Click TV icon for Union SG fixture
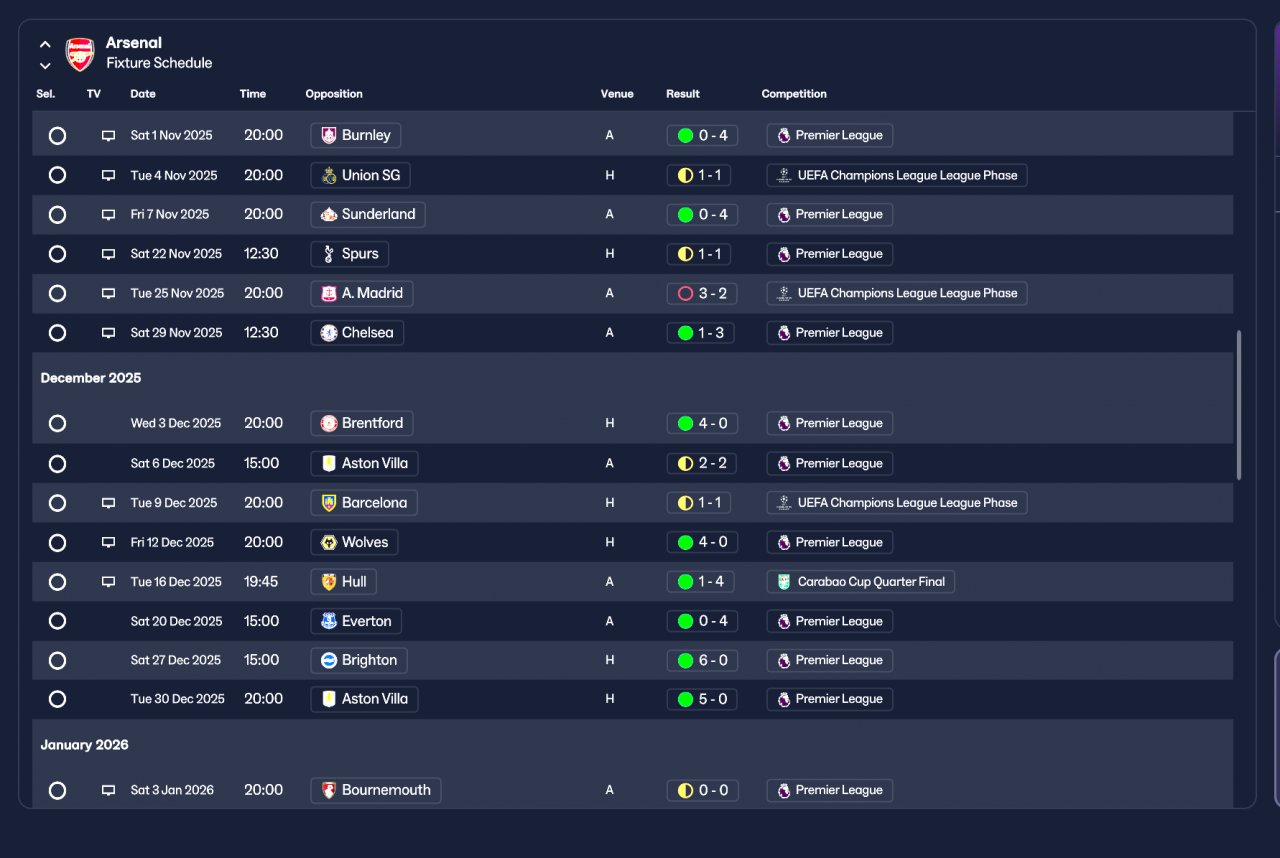The width and height of the screenshot is (1280, 858). pyautogui.click(x=108, y=176)
